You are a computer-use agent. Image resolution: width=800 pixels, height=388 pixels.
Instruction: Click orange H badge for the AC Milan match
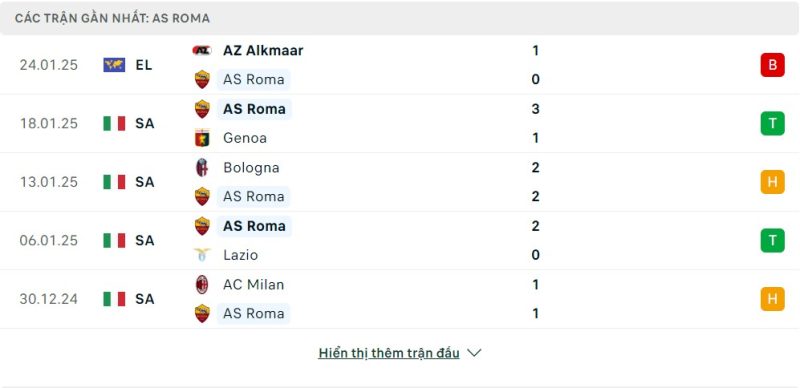click(x=772, y=299)
